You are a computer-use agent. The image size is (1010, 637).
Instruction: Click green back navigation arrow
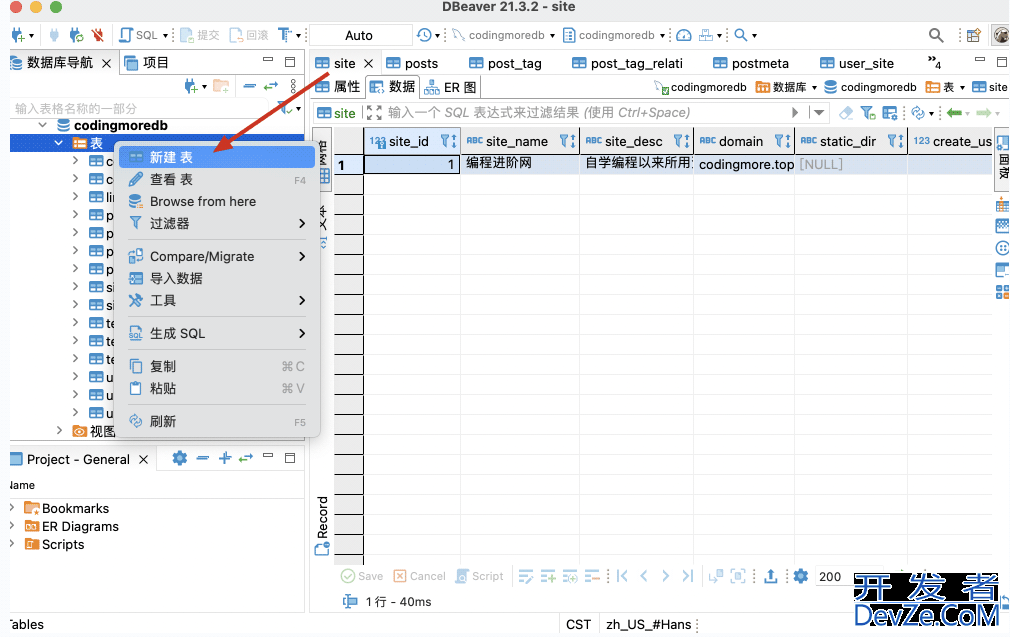[x=954, y=113]
